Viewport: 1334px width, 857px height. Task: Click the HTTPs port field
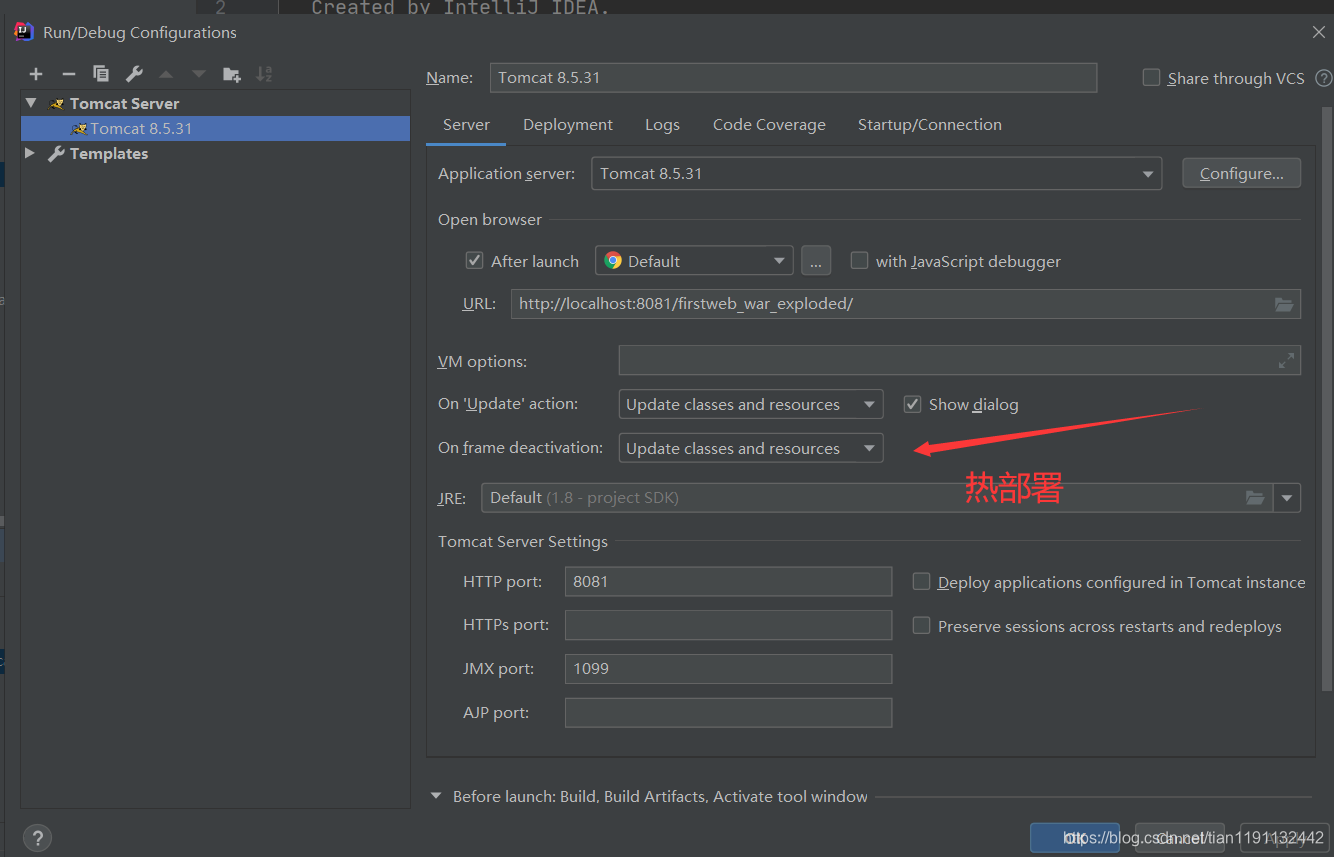(728, 626)
